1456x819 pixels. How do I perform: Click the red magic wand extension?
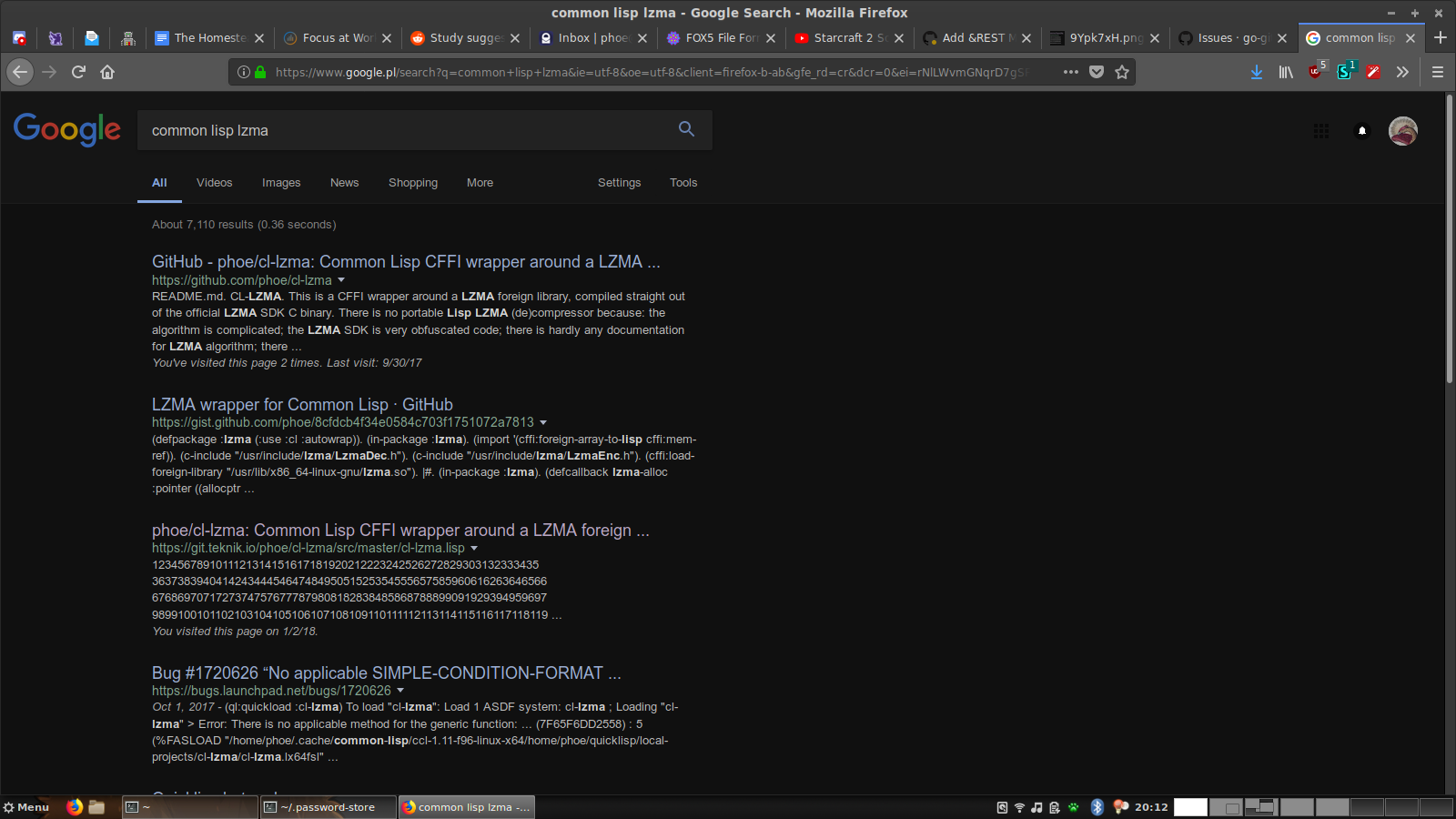[x=1373, y=72]
